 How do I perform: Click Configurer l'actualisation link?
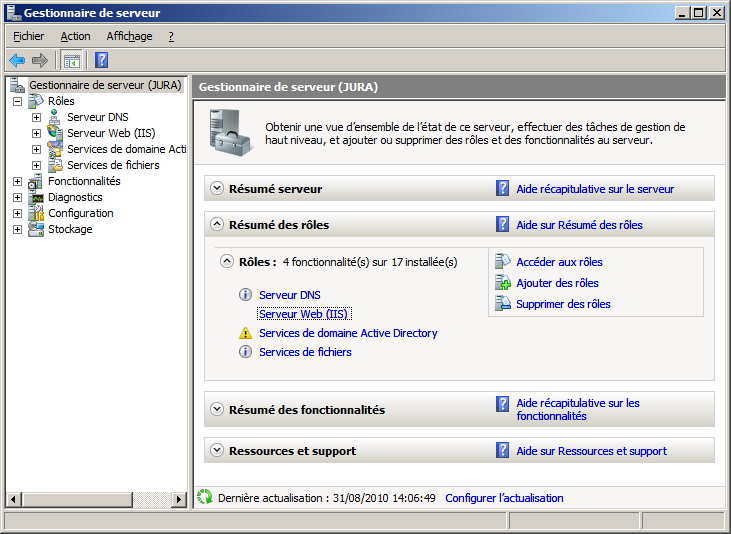pyautogui.click(x=504, y=498)
